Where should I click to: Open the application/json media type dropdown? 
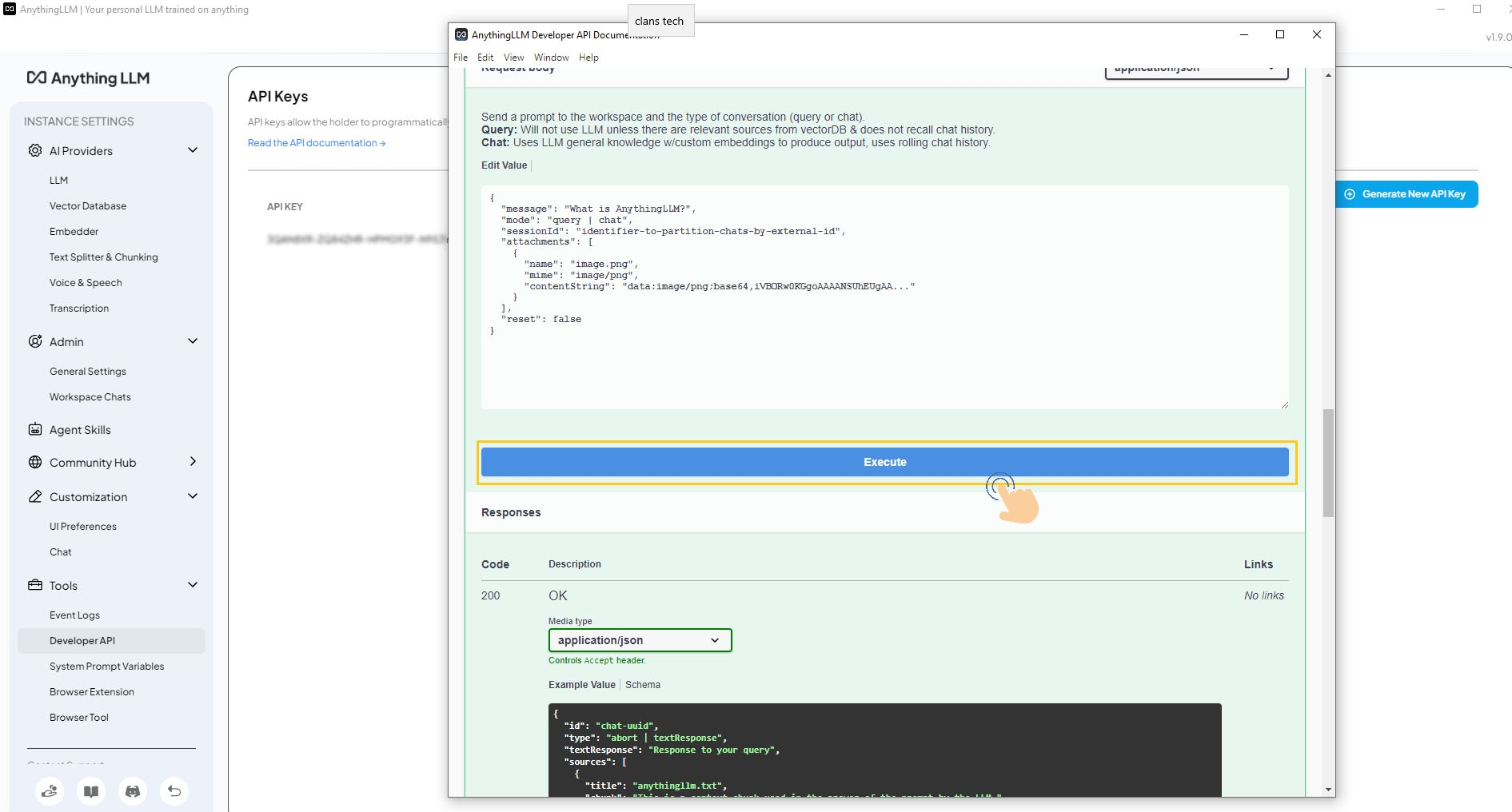(x=639, y=640)
